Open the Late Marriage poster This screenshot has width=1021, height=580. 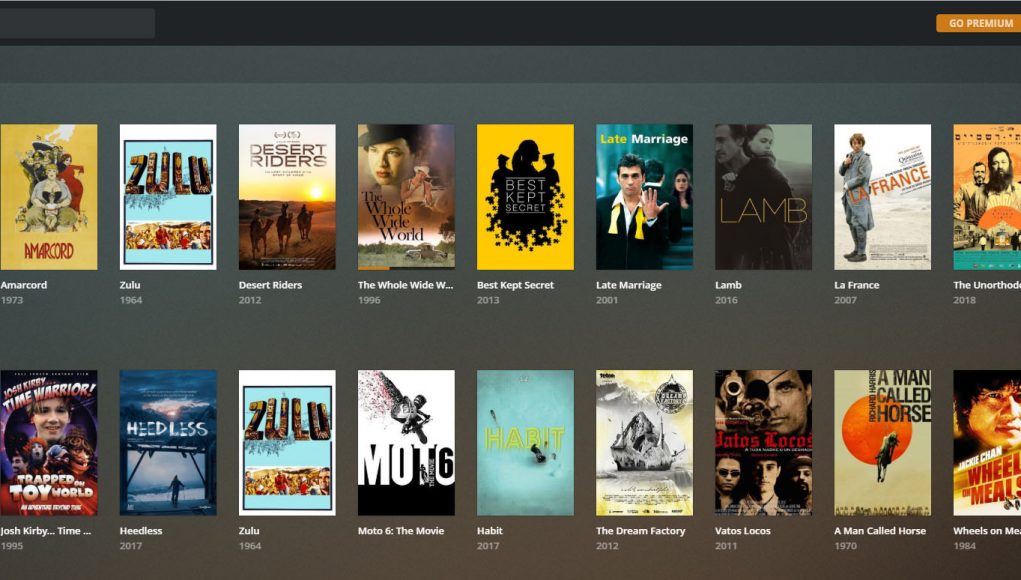click(645, 197)
